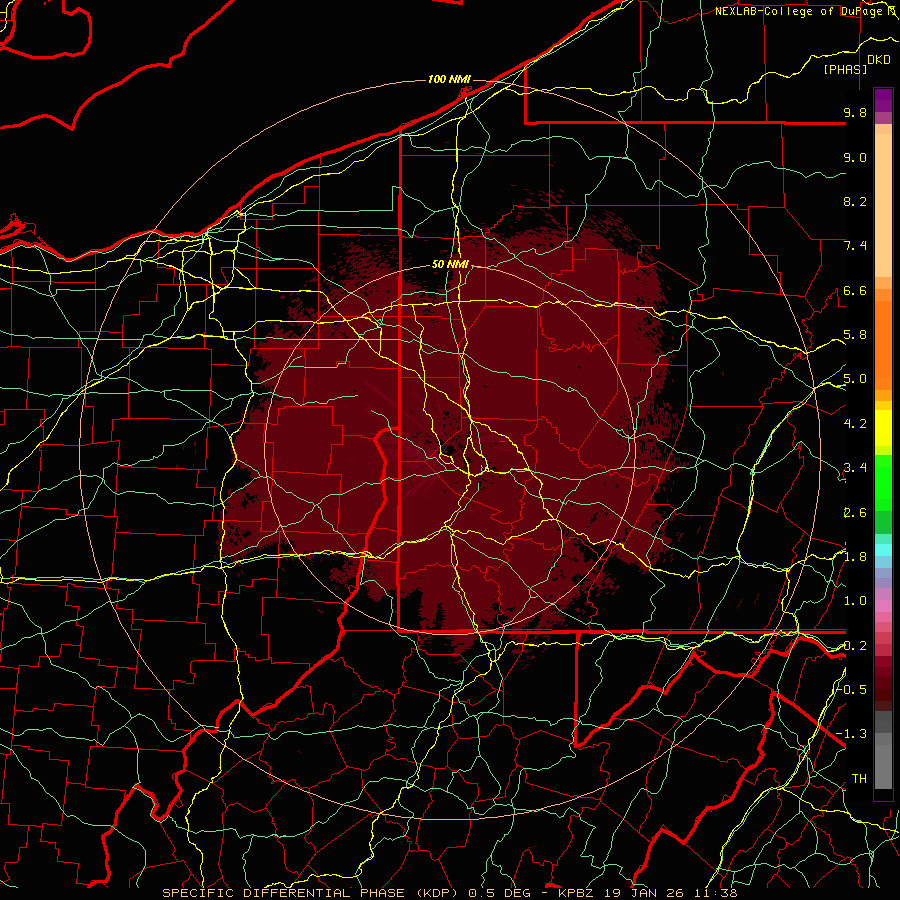Screen dimensions: 900x900
Task: Click the 100 NMI range ring label
Action: coord(449,79)
